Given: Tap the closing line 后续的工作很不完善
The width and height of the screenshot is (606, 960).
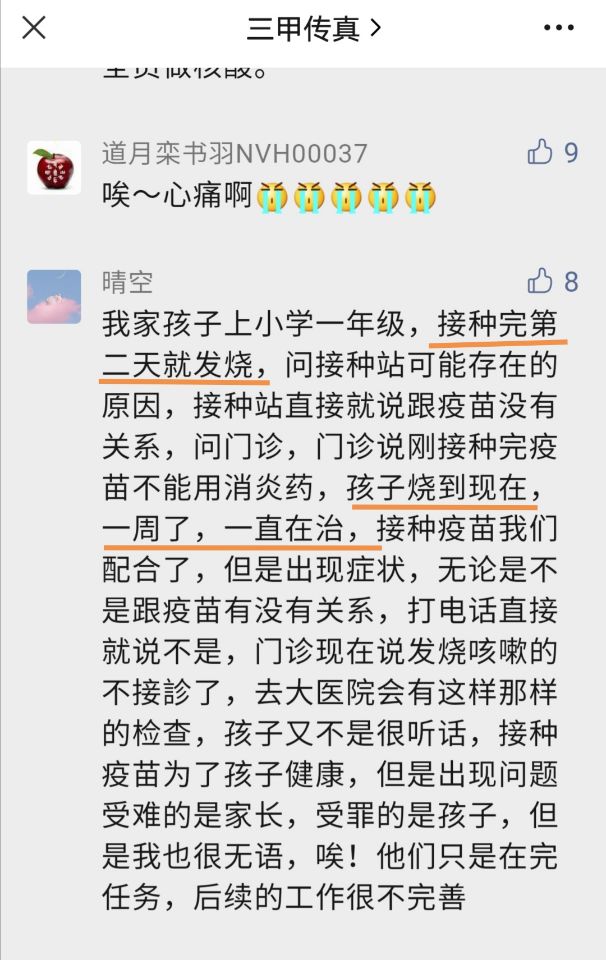Looking at the screenshot, I should coord(329,898).
